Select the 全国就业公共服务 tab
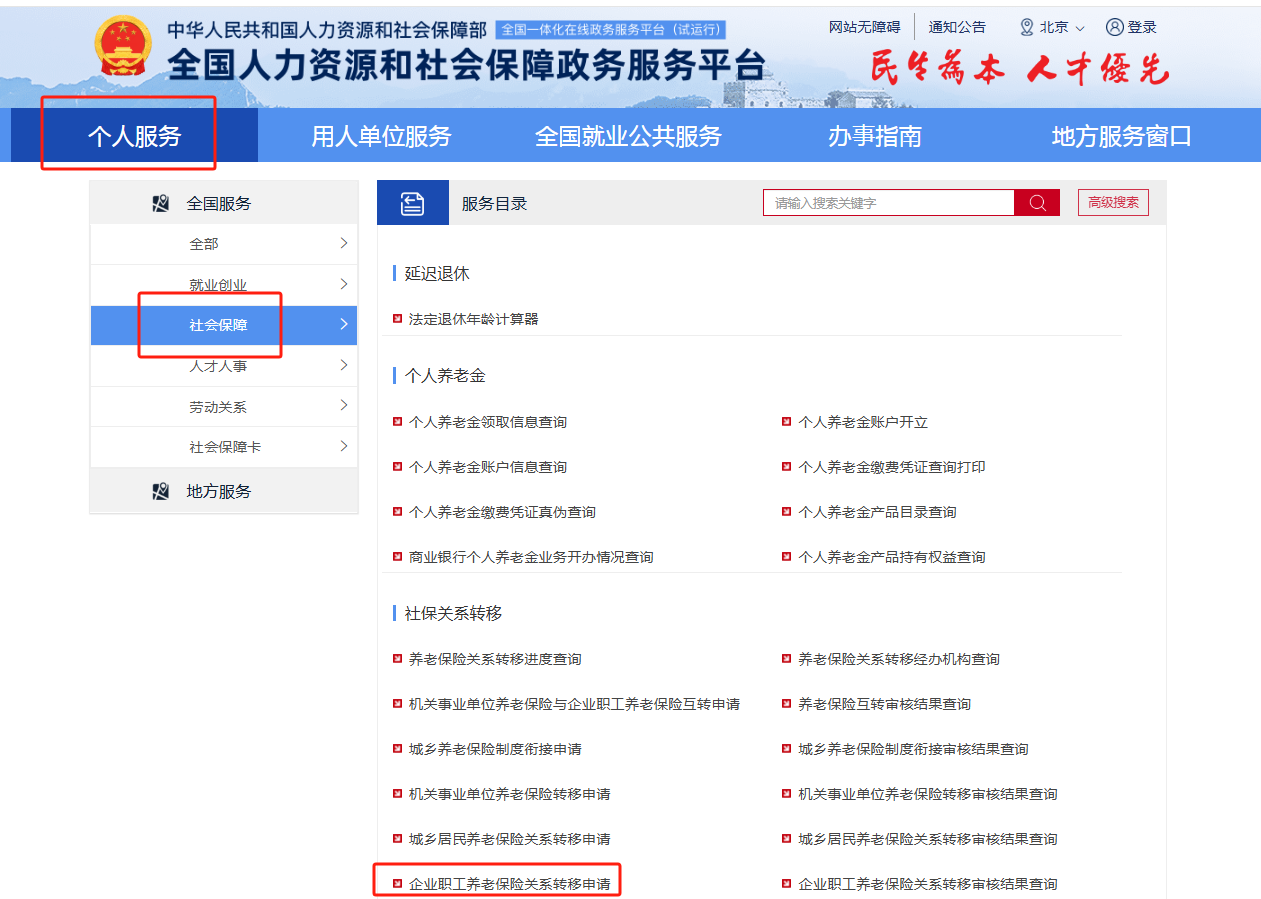 [628, 136]
